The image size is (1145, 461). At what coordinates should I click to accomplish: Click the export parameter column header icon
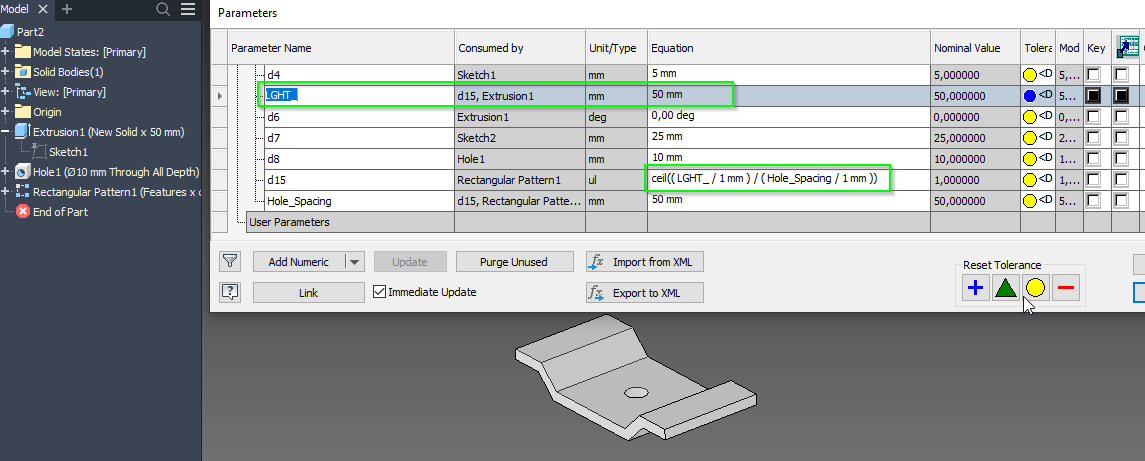pos(1128,47)
